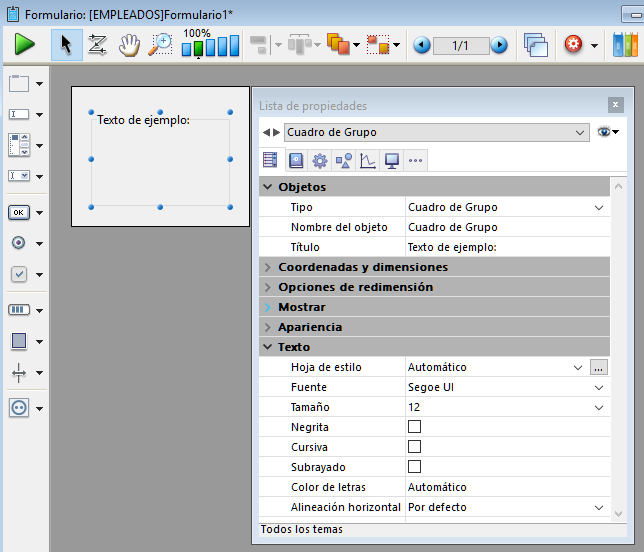Enable the Negrita checkbox
The height and width of the screenshot is (552, 644).
click(414, 427)
